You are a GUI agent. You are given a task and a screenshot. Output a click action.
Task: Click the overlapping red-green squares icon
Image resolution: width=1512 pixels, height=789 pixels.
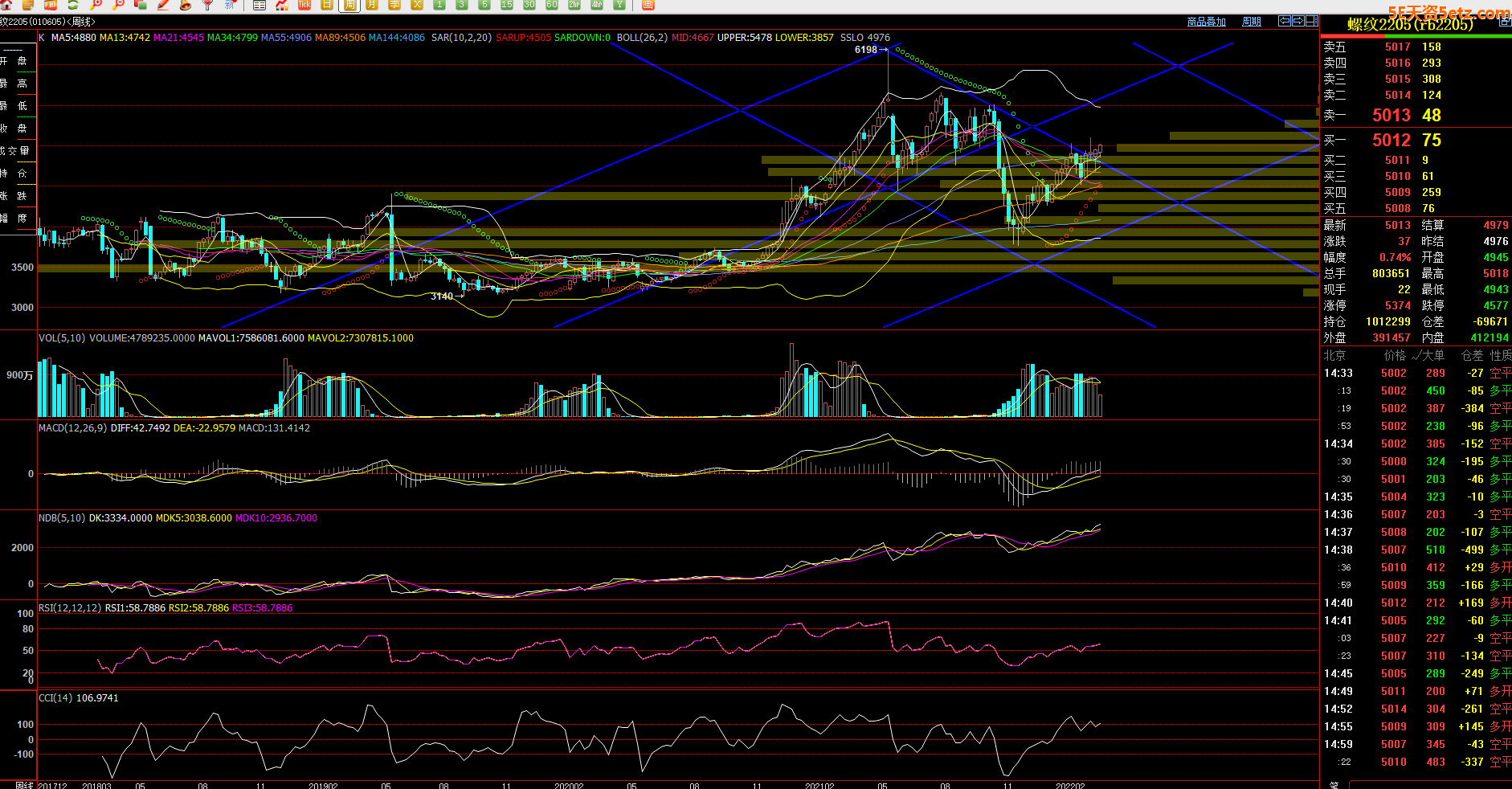point(141,4)
